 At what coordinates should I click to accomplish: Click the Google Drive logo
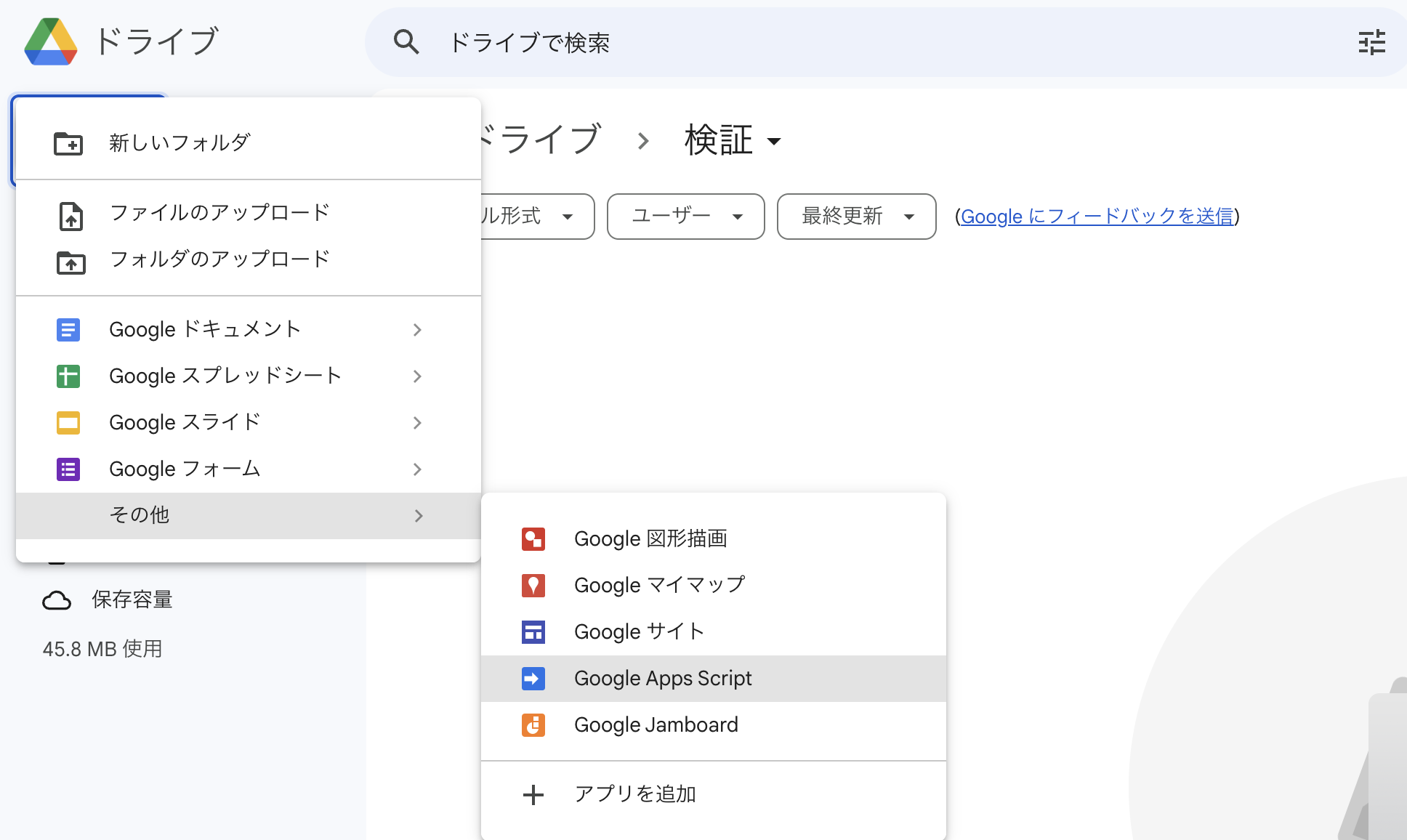51,41
